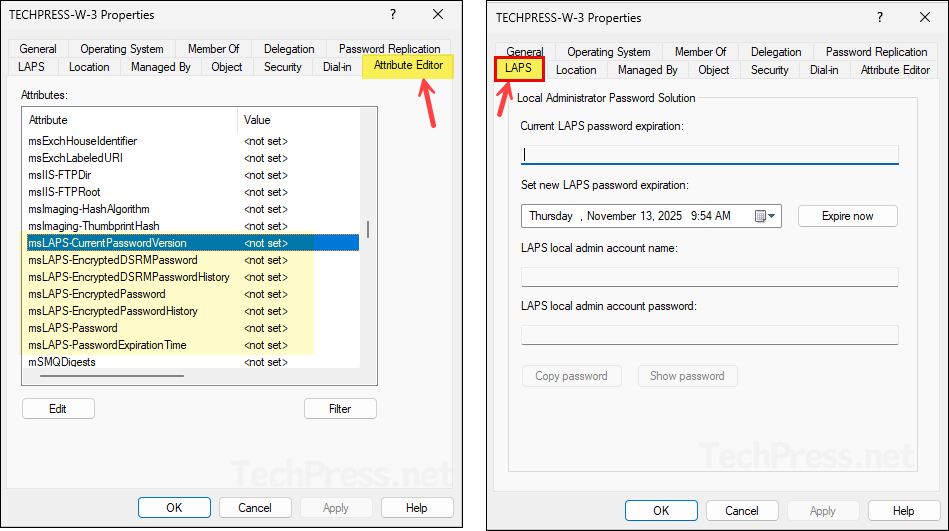Click the LAPS local admin account name field
Image resolution: width=949 pixels, height=531 pixels.
[x=709, y=277]
